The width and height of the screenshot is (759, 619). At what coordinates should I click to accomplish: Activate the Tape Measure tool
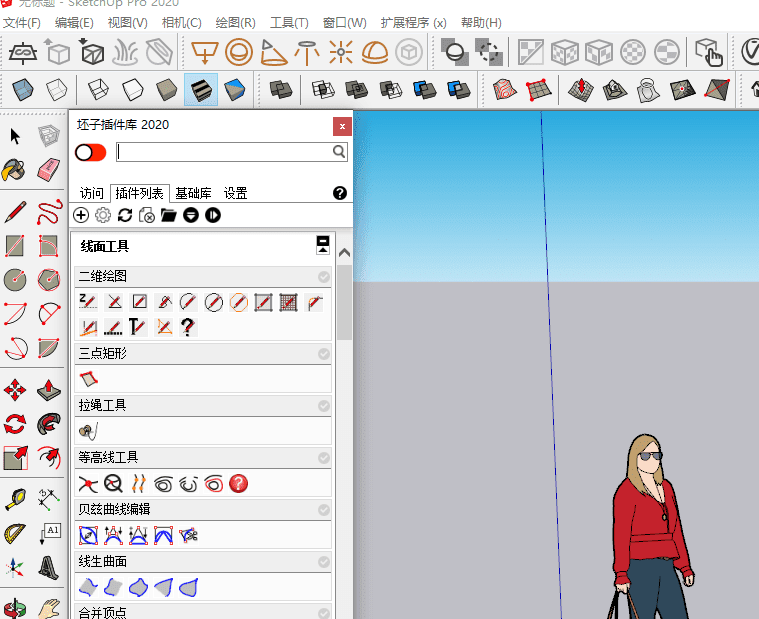[15, 499]
